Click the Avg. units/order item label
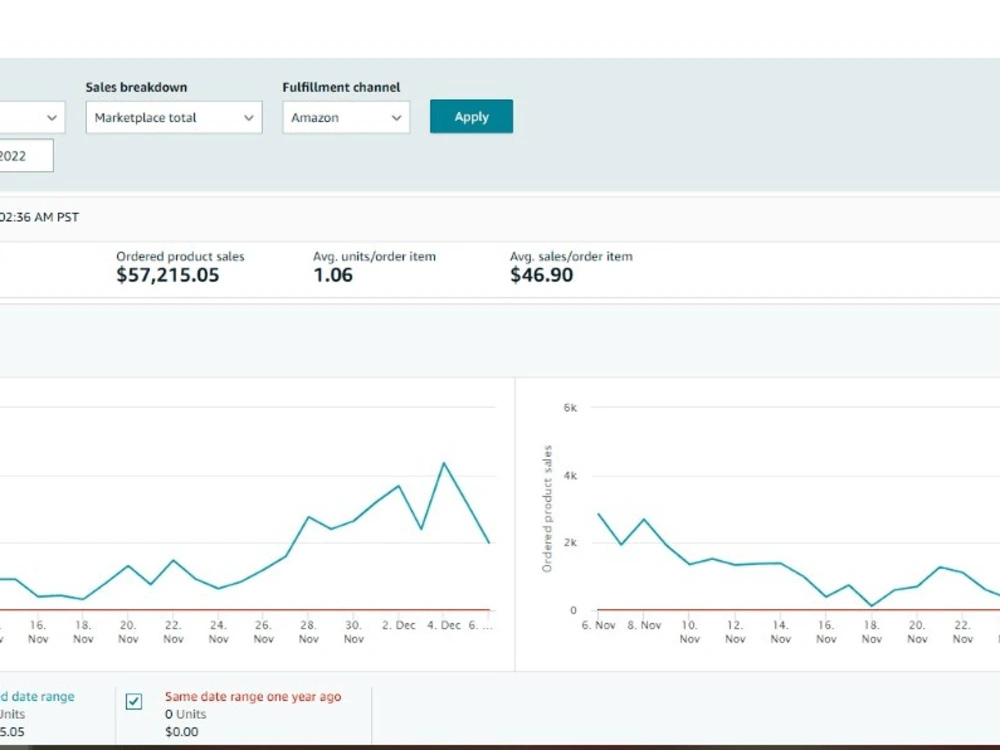This screenshot has width=1000, height=750. pyautogui.click(x=374, y=256)
